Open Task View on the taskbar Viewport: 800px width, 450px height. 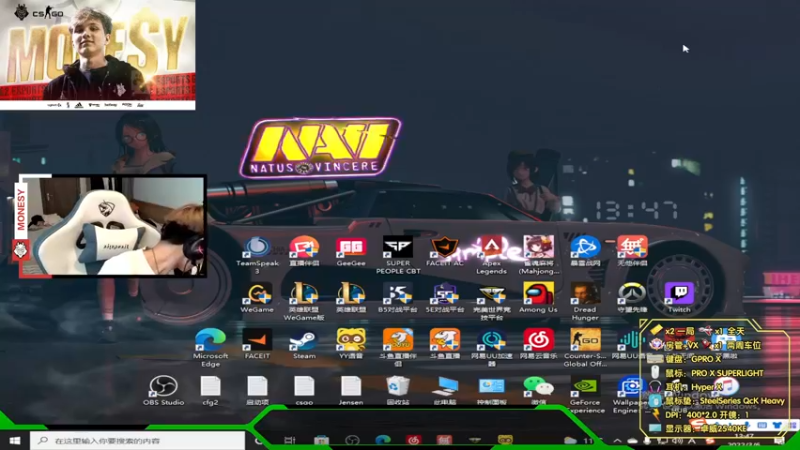tap(289, 440)
